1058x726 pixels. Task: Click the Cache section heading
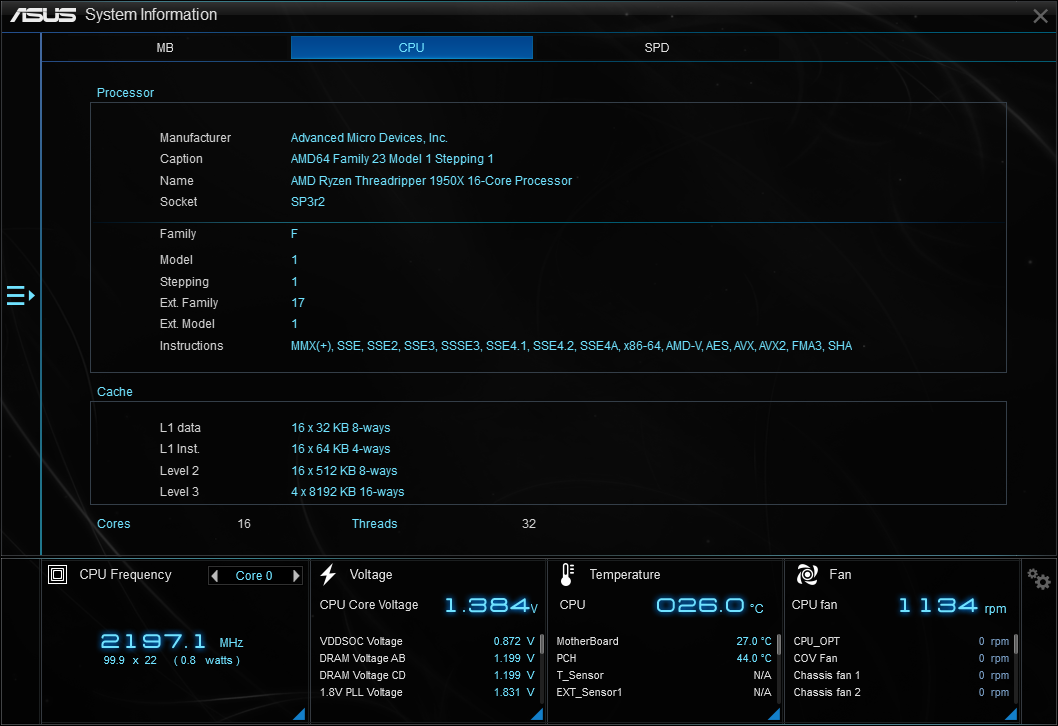(x=115, y=392)
